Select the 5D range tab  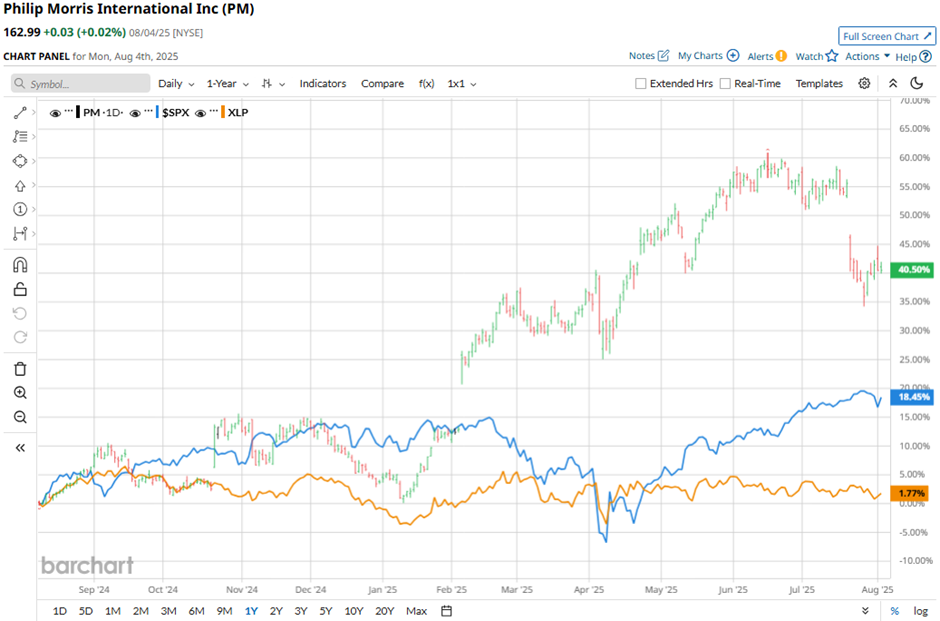tap(86, 611)
